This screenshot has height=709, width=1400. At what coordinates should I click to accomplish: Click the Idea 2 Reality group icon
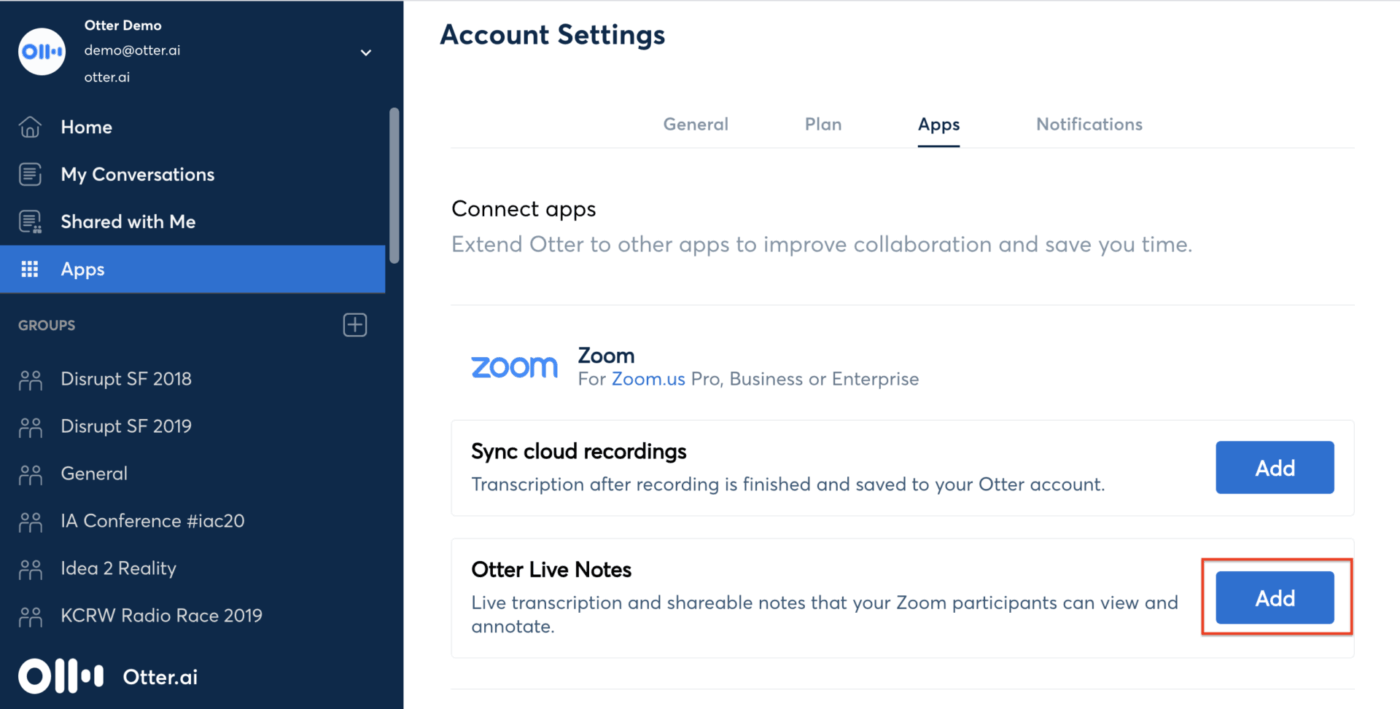pos(29,568)
